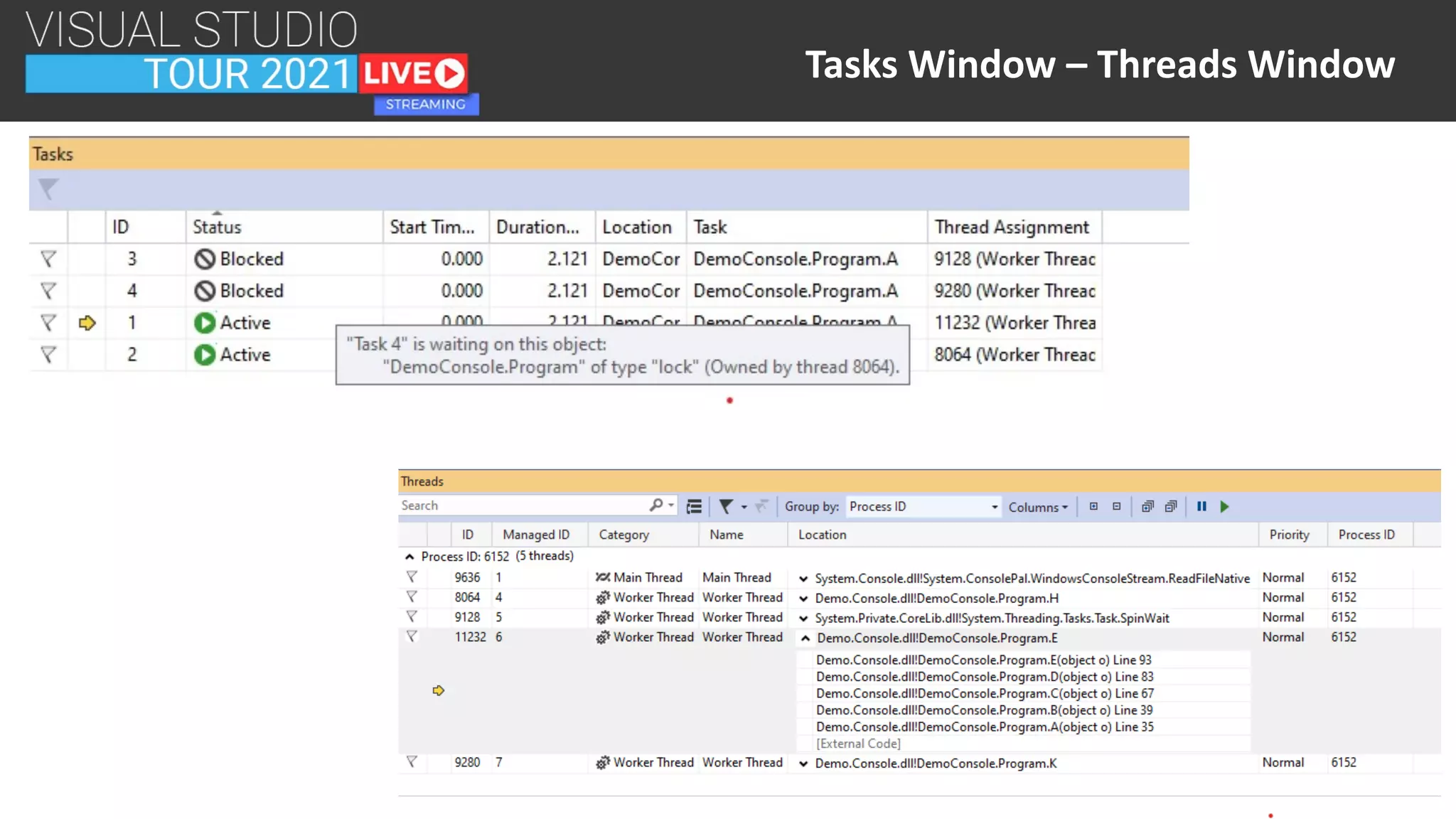The image size is (1456, 819).
Task: Click the filter icon in Tasks toolbar
Action: point(48,188)
